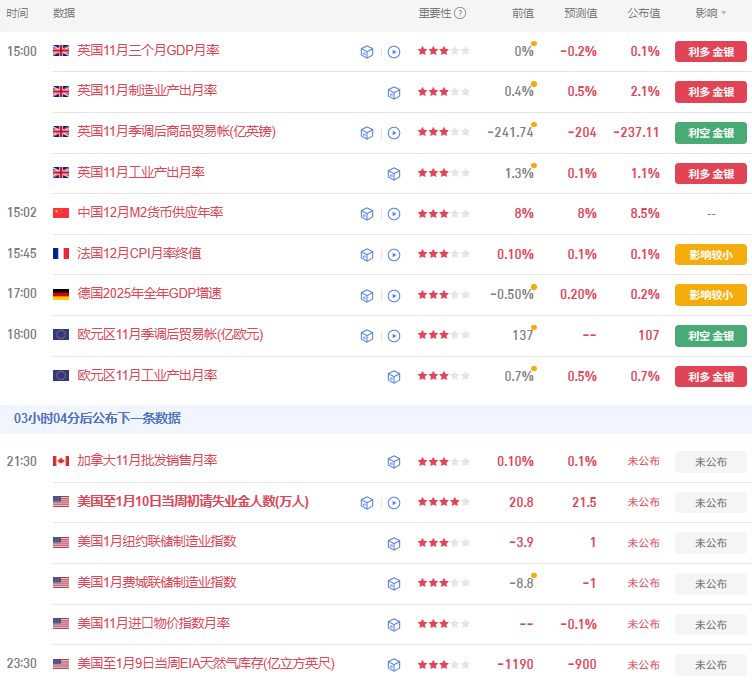The width and height of the screenshot is (752, 685).
Task: Open the 美国至1月10日当周初请失业金人数 link
Action: 192,502
